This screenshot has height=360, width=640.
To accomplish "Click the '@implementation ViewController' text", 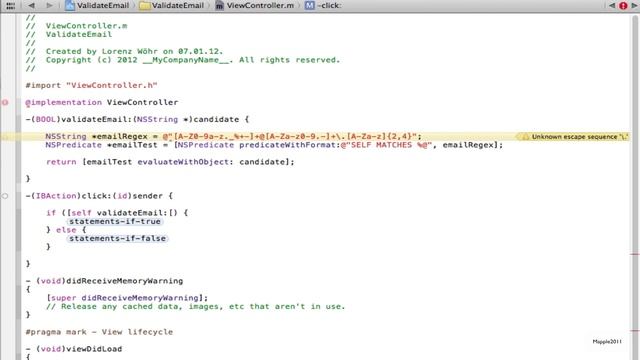I will click(102, 102).
